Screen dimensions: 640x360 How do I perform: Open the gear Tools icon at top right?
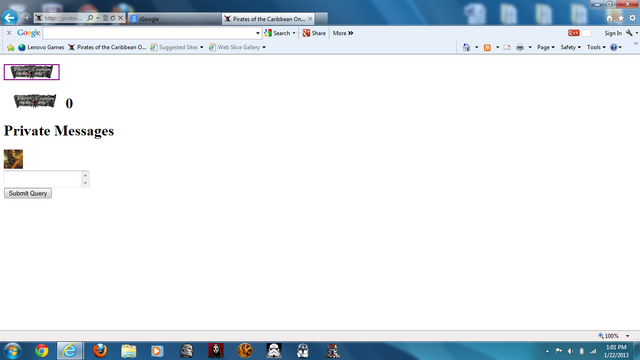[x=632, y=18]
